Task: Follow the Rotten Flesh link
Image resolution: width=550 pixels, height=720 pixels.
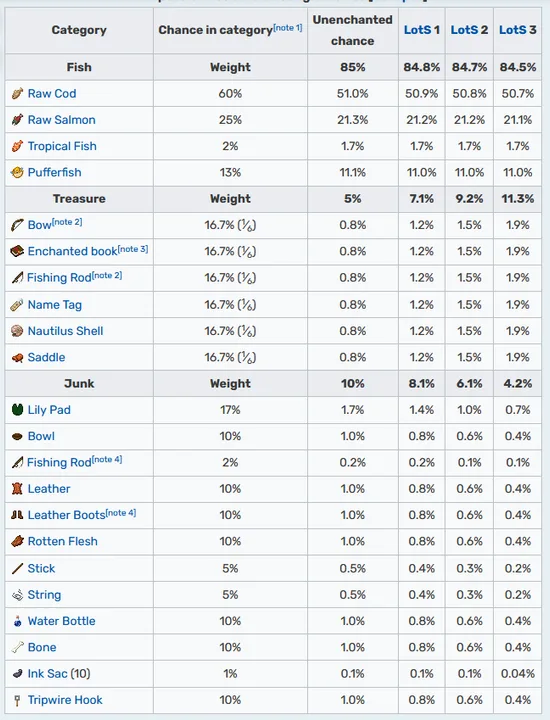Action: point(62,541)
